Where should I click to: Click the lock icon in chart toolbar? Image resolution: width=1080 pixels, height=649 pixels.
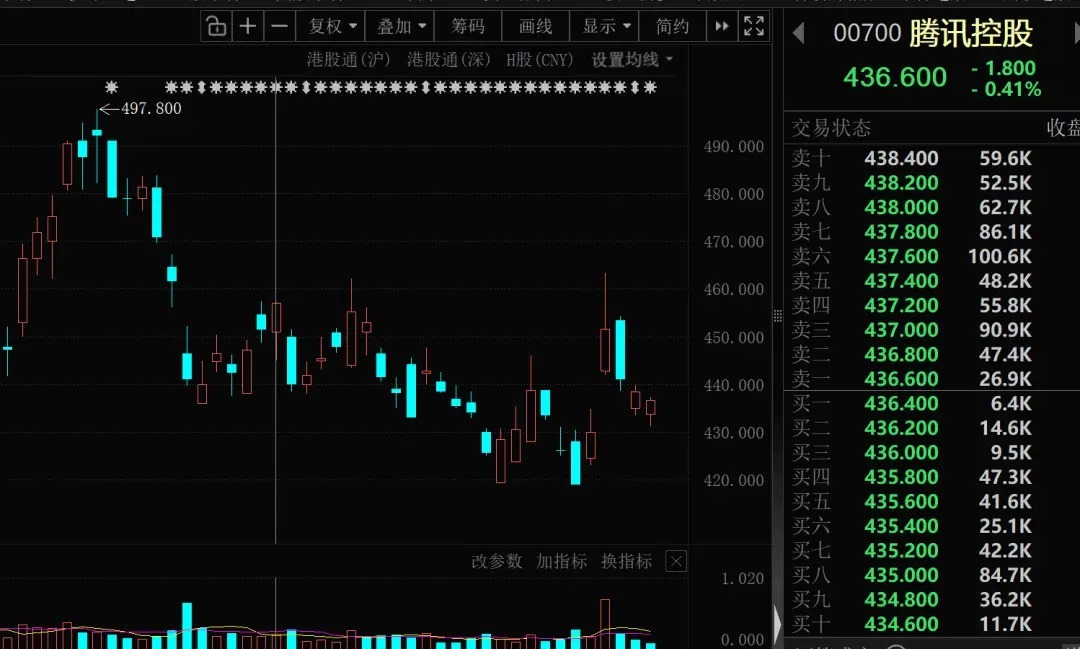pyautogui.click(x=216, y=26)
